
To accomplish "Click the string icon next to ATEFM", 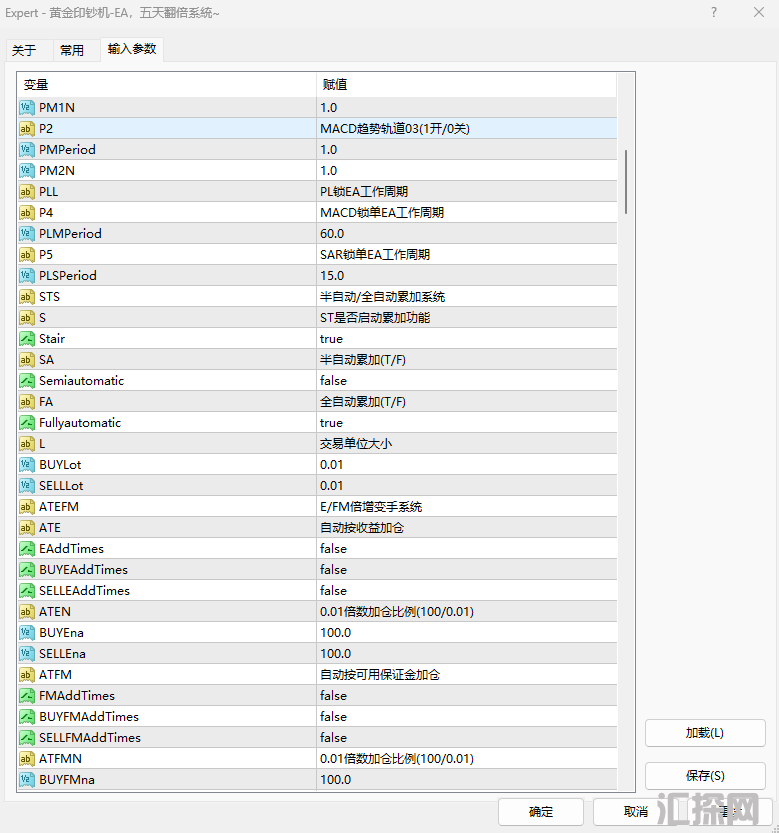I will (27, 507).
